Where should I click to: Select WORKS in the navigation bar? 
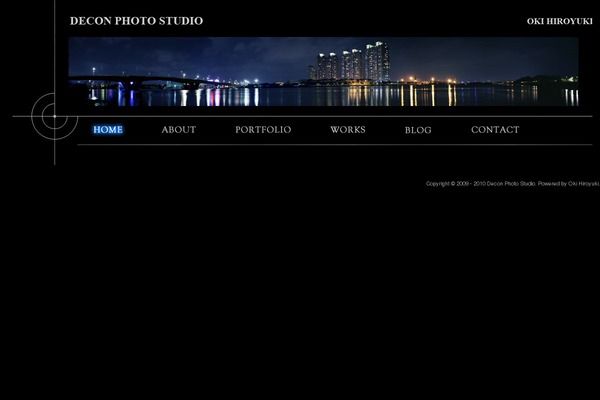coord(348,130)
